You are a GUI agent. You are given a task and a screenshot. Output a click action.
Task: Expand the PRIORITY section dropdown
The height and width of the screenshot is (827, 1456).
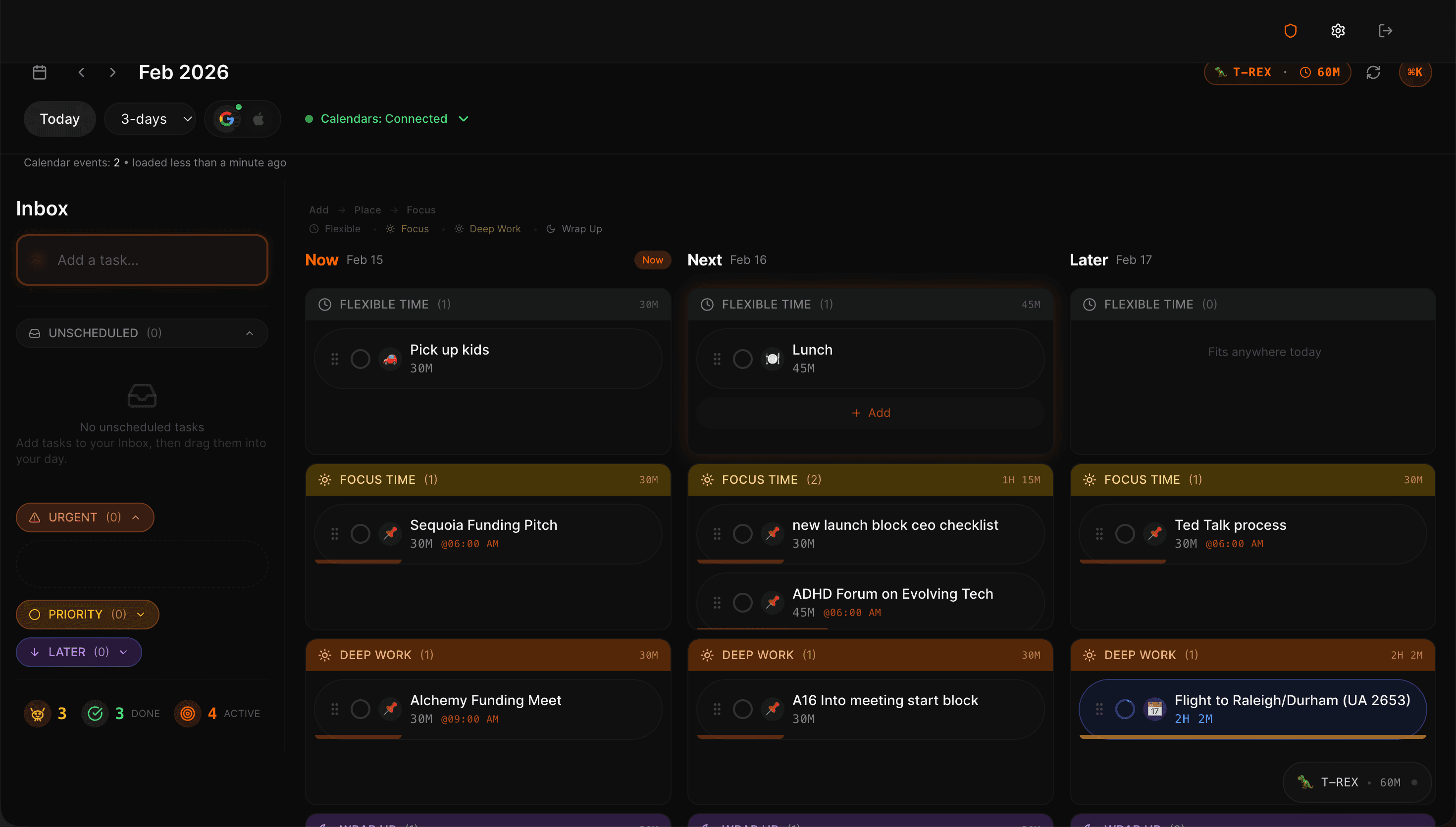(x=140, y=614)
